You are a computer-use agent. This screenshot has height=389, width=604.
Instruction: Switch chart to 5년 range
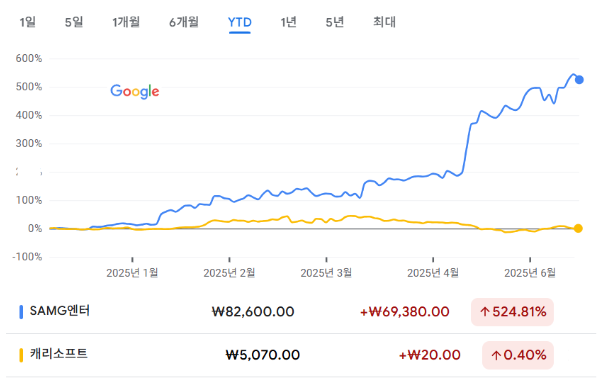click(335, 22)
